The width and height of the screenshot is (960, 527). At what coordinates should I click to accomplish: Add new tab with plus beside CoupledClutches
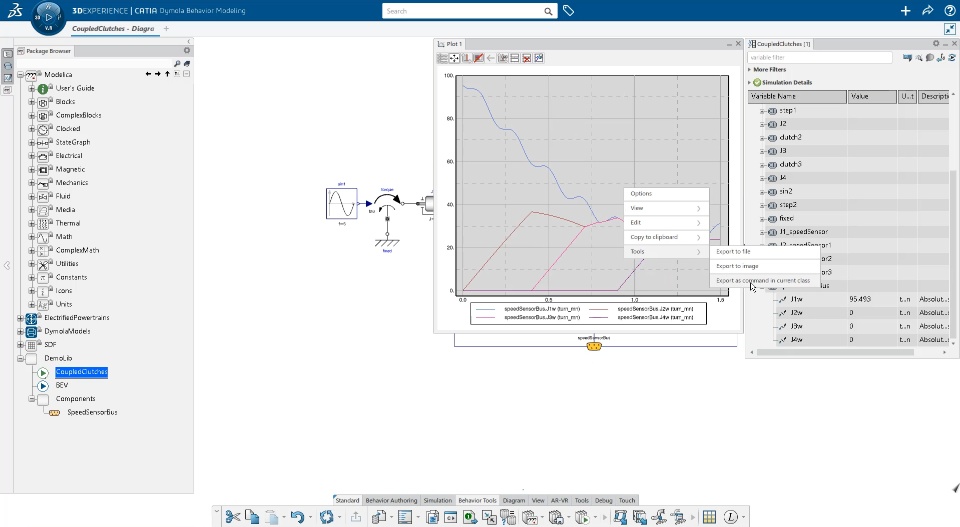[166, 28]
